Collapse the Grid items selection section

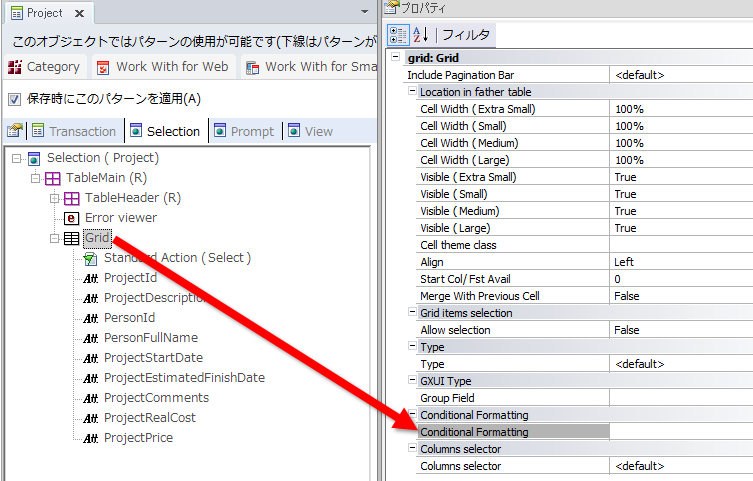pyautogui.click(x=411, y=313)
